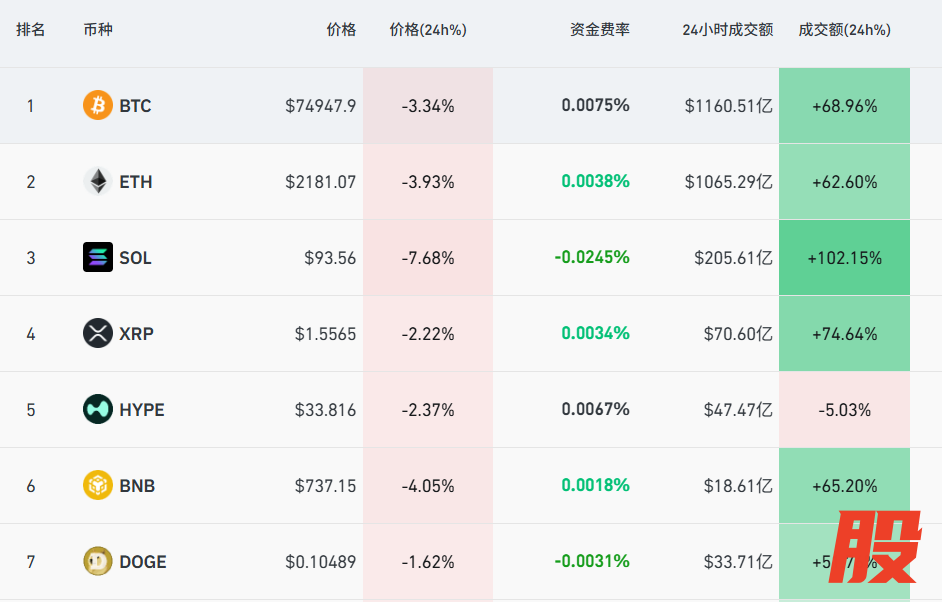Sort by 排名 column header
The height and width of the screenshot is (602, 942).
(31, 30)
